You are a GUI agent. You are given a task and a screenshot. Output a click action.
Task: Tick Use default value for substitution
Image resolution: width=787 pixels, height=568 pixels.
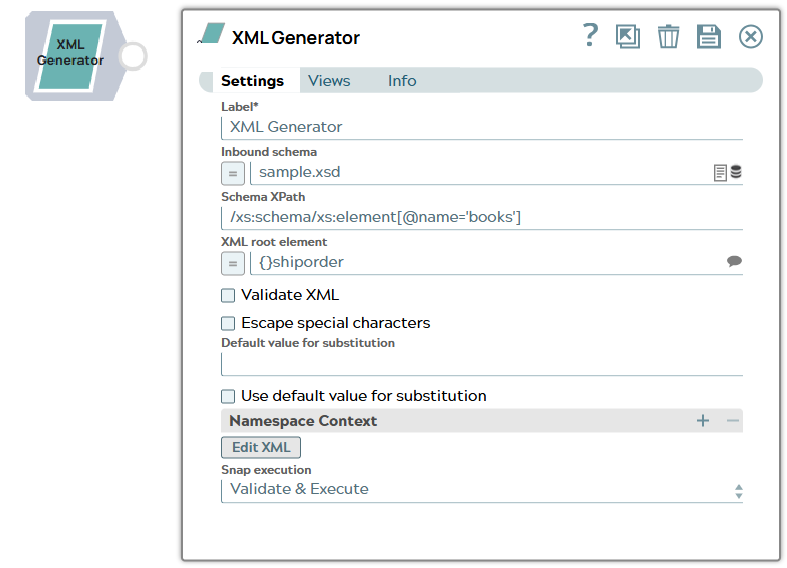point(228,396)
